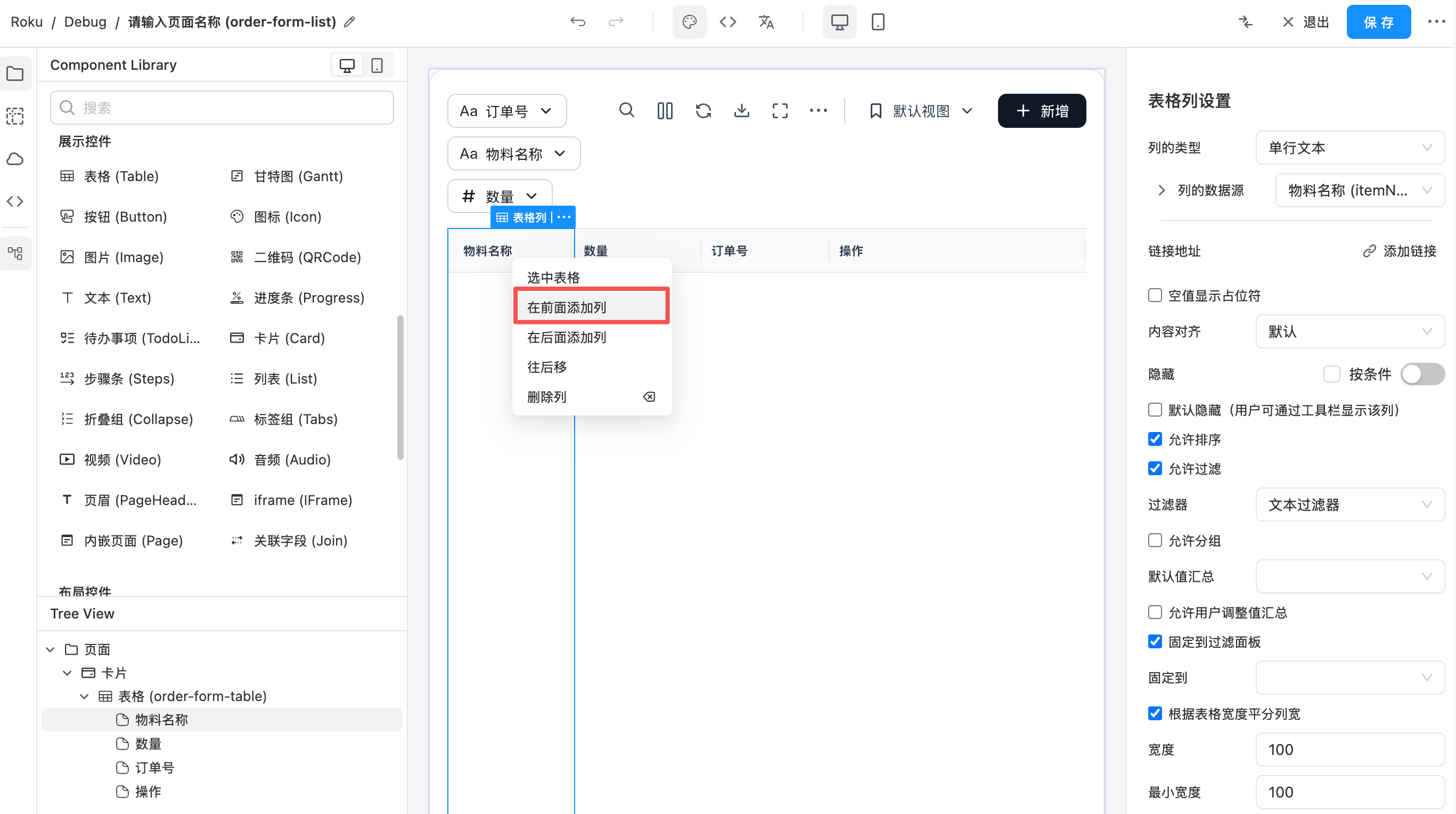Viewport: 1456px width, 814px height.
Task: Check 空值显示占位符 checkbox
Action: 1155,295
